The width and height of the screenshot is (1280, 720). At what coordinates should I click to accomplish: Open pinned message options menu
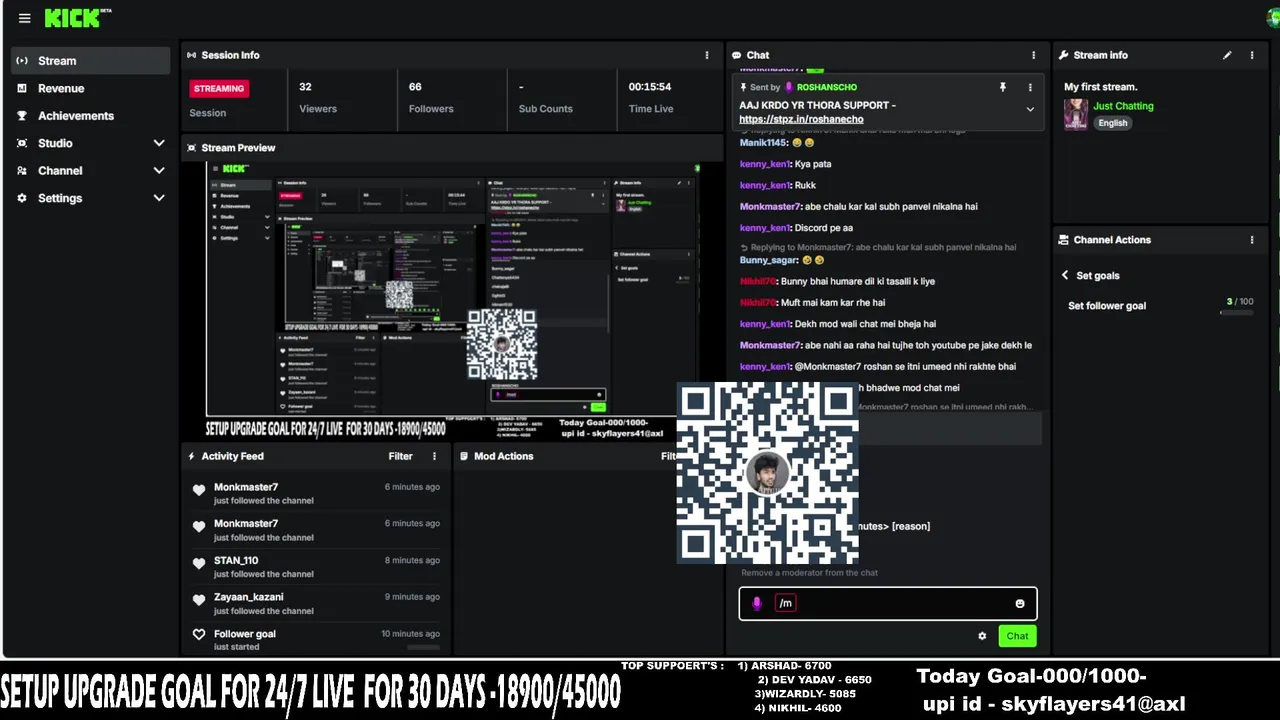[x=1030, y=87]
